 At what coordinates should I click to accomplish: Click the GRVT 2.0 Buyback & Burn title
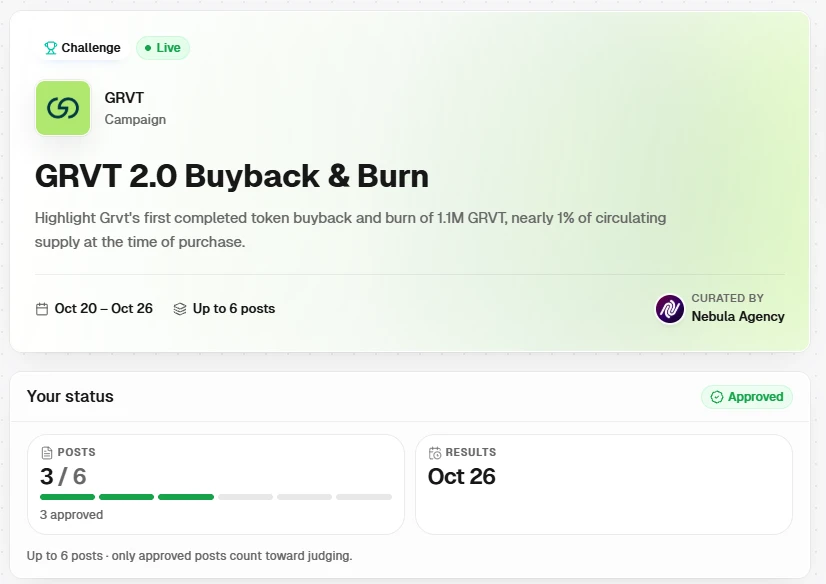click(x=232, y=176)
